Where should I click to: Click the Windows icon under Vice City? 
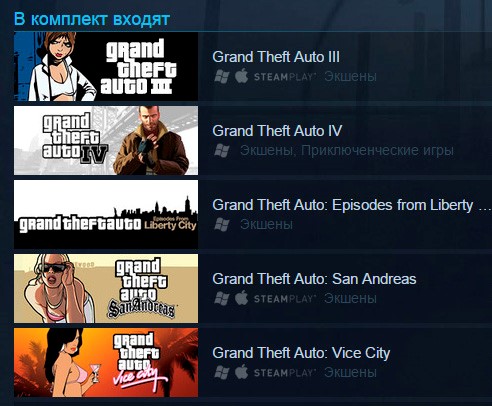222,372
